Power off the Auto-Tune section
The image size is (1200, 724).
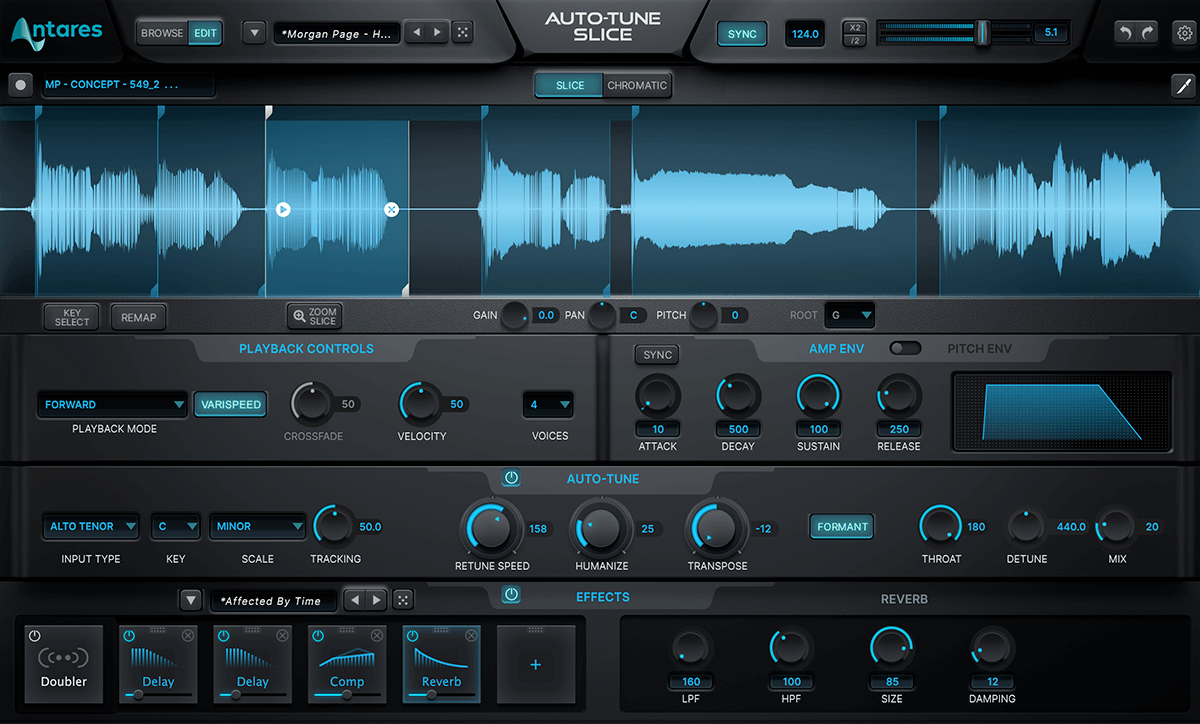(511, 478)
